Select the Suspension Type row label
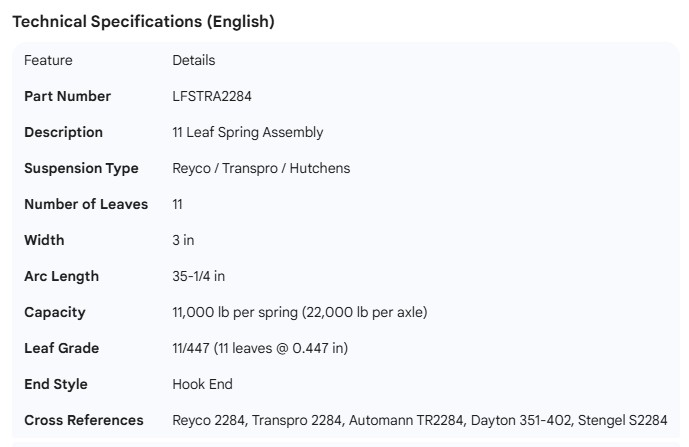689x447 pixels. point(81,168)
